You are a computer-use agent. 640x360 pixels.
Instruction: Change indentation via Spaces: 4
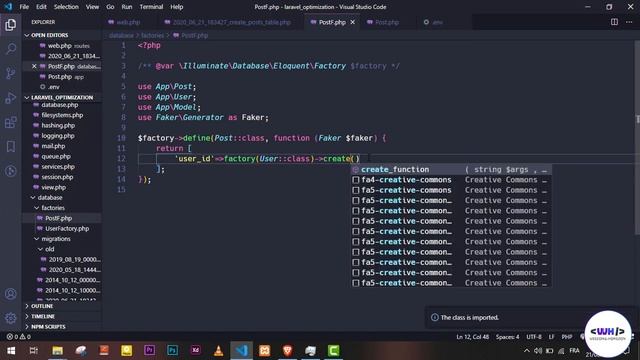click(x=507, y=337)
